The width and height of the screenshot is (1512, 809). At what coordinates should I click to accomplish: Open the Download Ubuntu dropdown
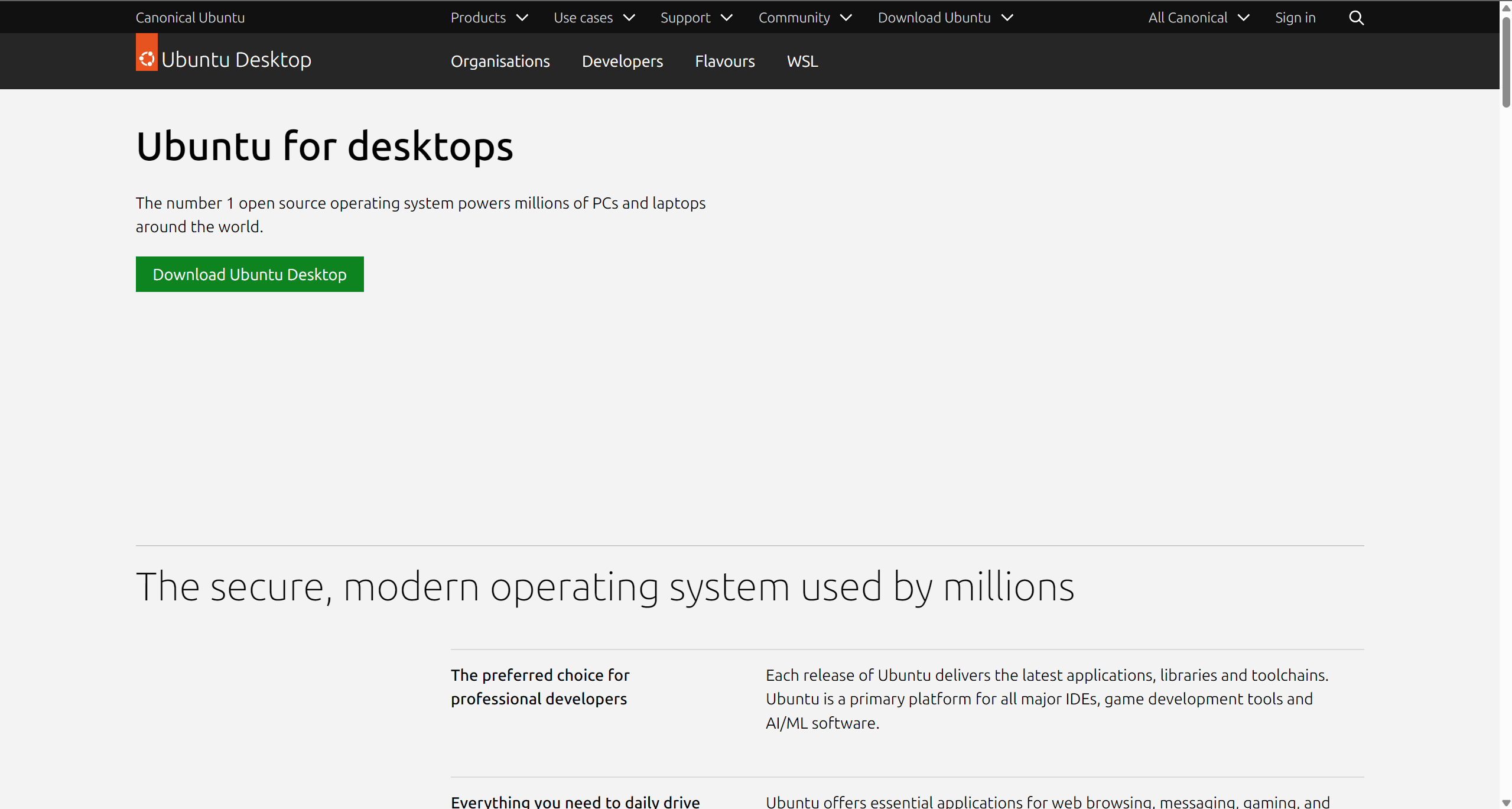point(945,18)
